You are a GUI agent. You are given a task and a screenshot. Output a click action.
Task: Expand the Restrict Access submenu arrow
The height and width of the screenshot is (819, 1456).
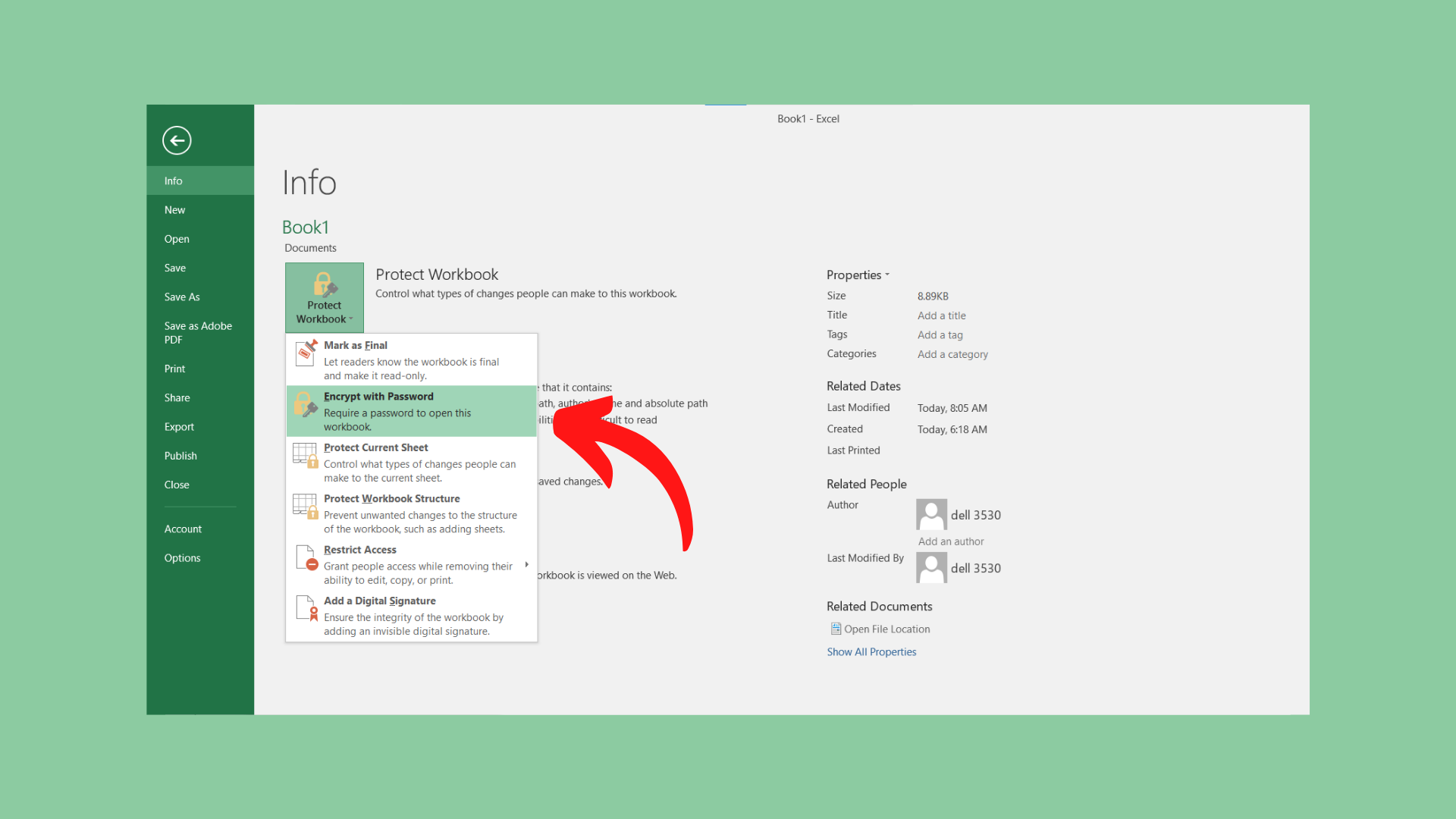(526, 565)
